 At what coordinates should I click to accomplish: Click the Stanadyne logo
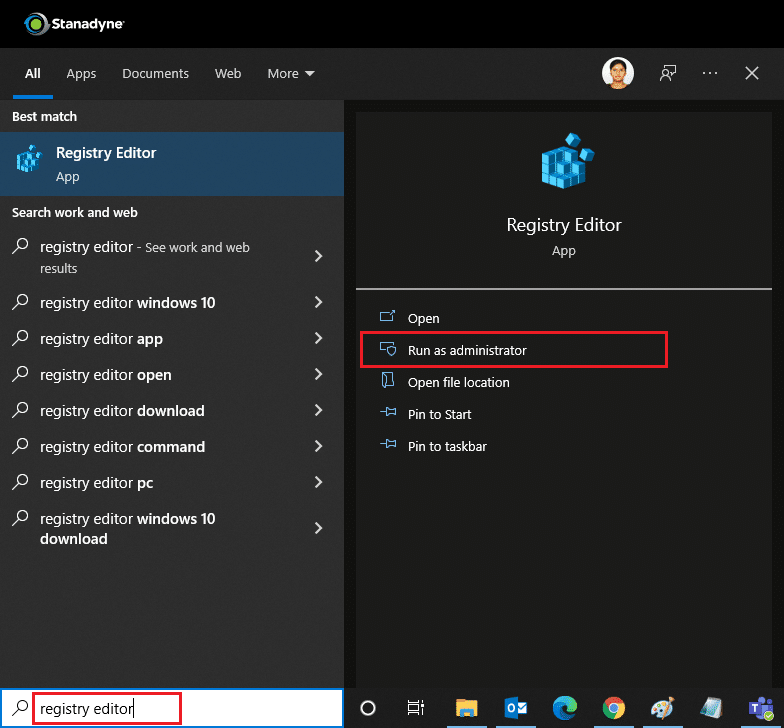[74, 24]
